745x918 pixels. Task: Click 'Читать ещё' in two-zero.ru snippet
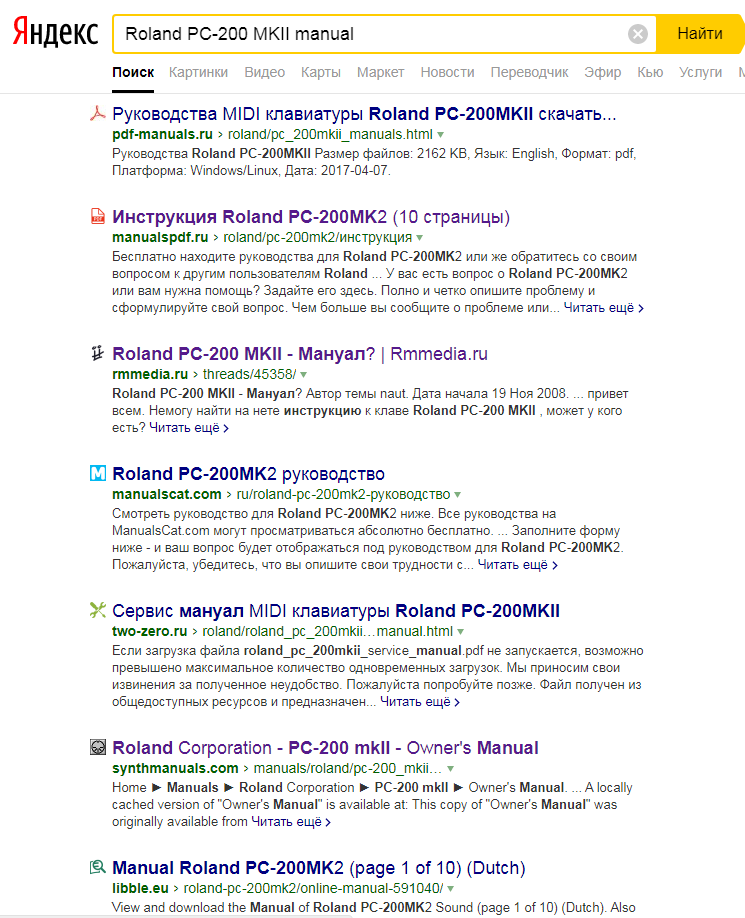(420, 702)
